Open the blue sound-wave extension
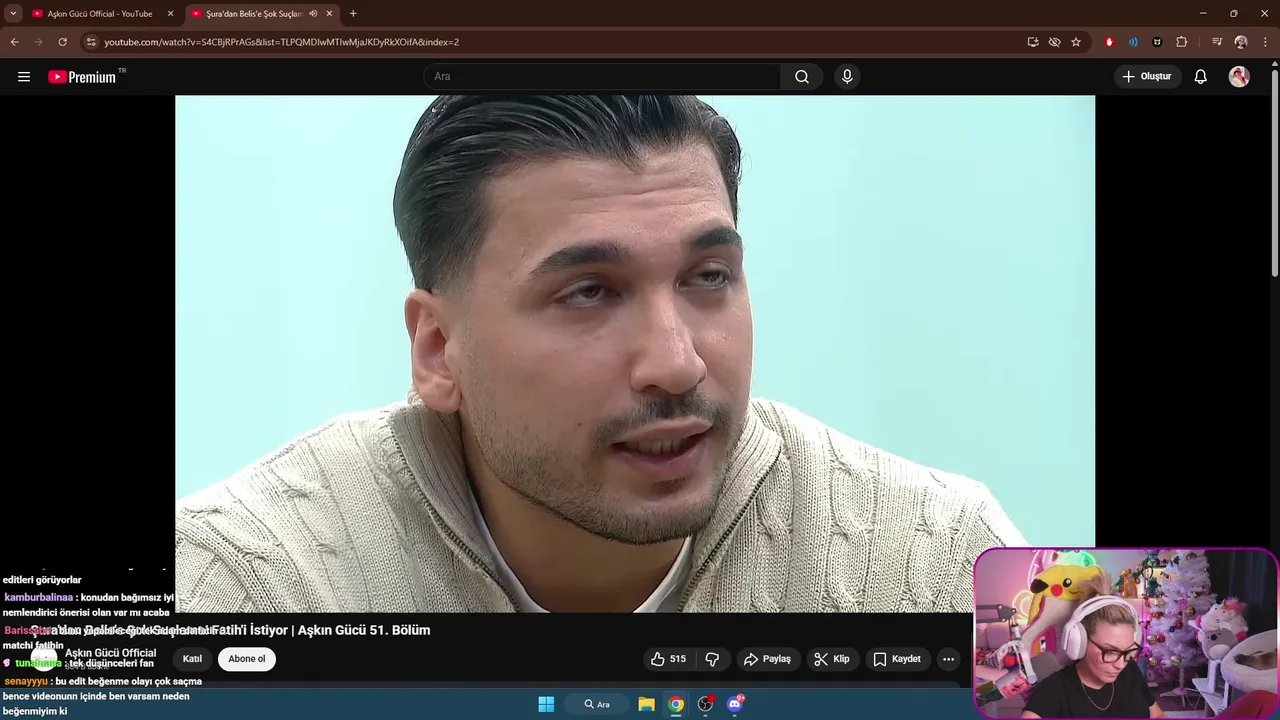Screen dimensions: 1280x720 click(1133, 42)
